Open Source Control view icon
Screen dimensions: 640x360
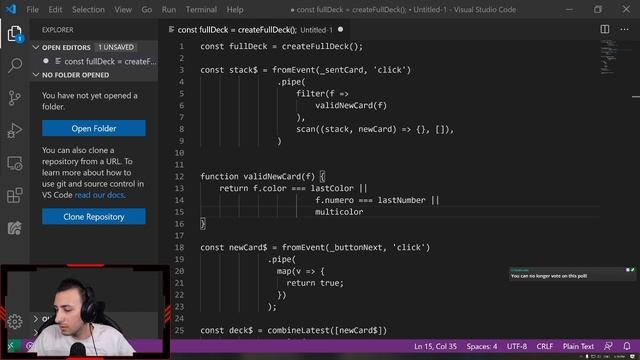15,98
